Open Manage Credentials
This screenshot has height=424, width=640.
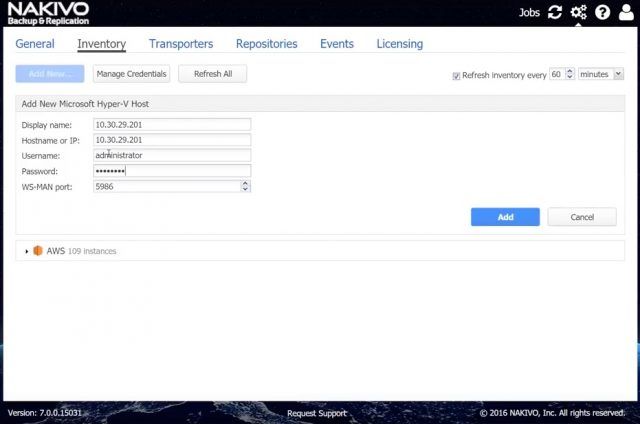pos(131,74)
